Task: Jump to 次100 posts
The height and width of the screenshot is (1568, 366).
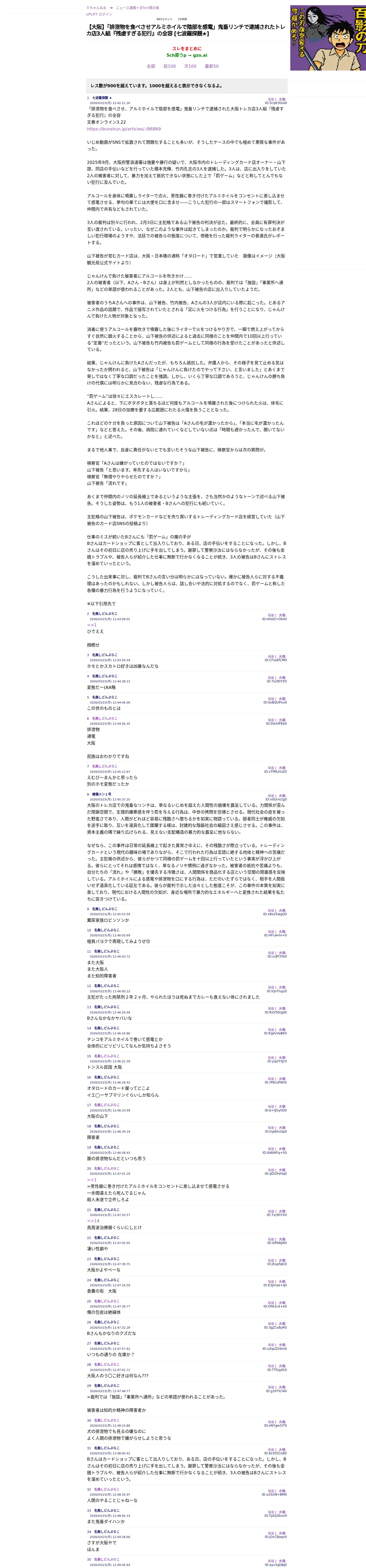Action: [x=190, y=66]
